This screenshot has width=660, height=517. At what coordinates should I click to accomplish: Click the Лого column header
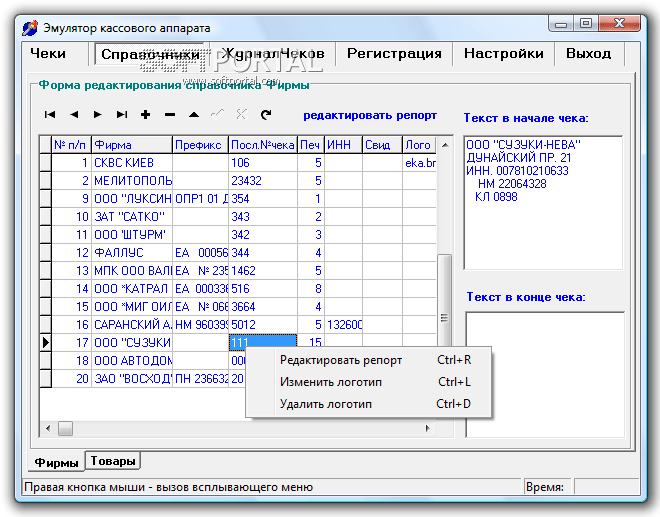[x=419, y=145]
